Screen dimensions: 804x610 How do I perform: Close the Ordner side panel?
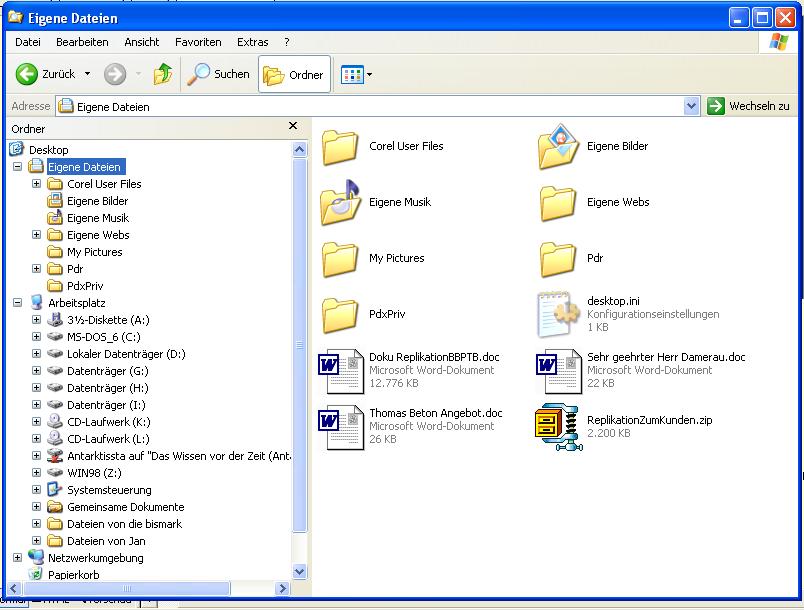click(x=293, y=126)
